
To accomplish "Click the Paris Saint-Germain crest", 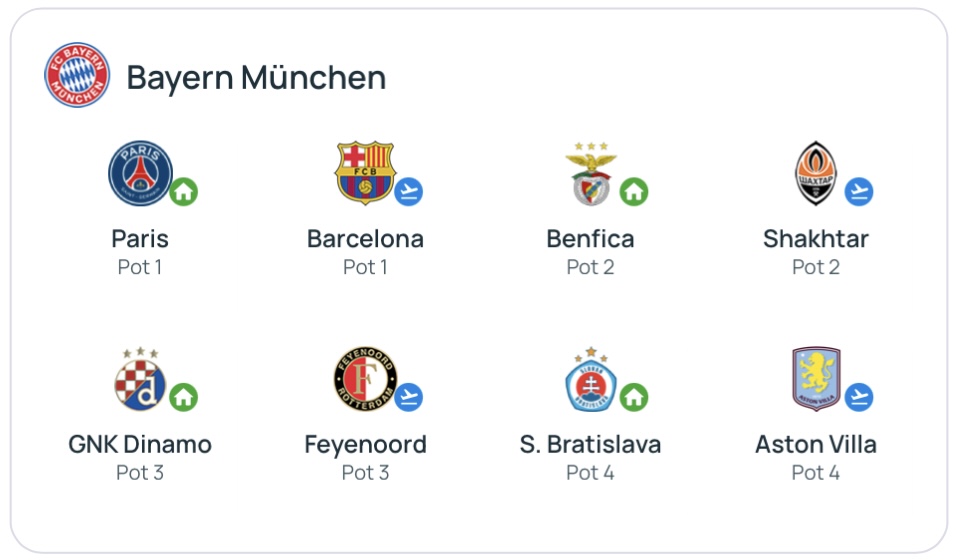I will point(140,173).
